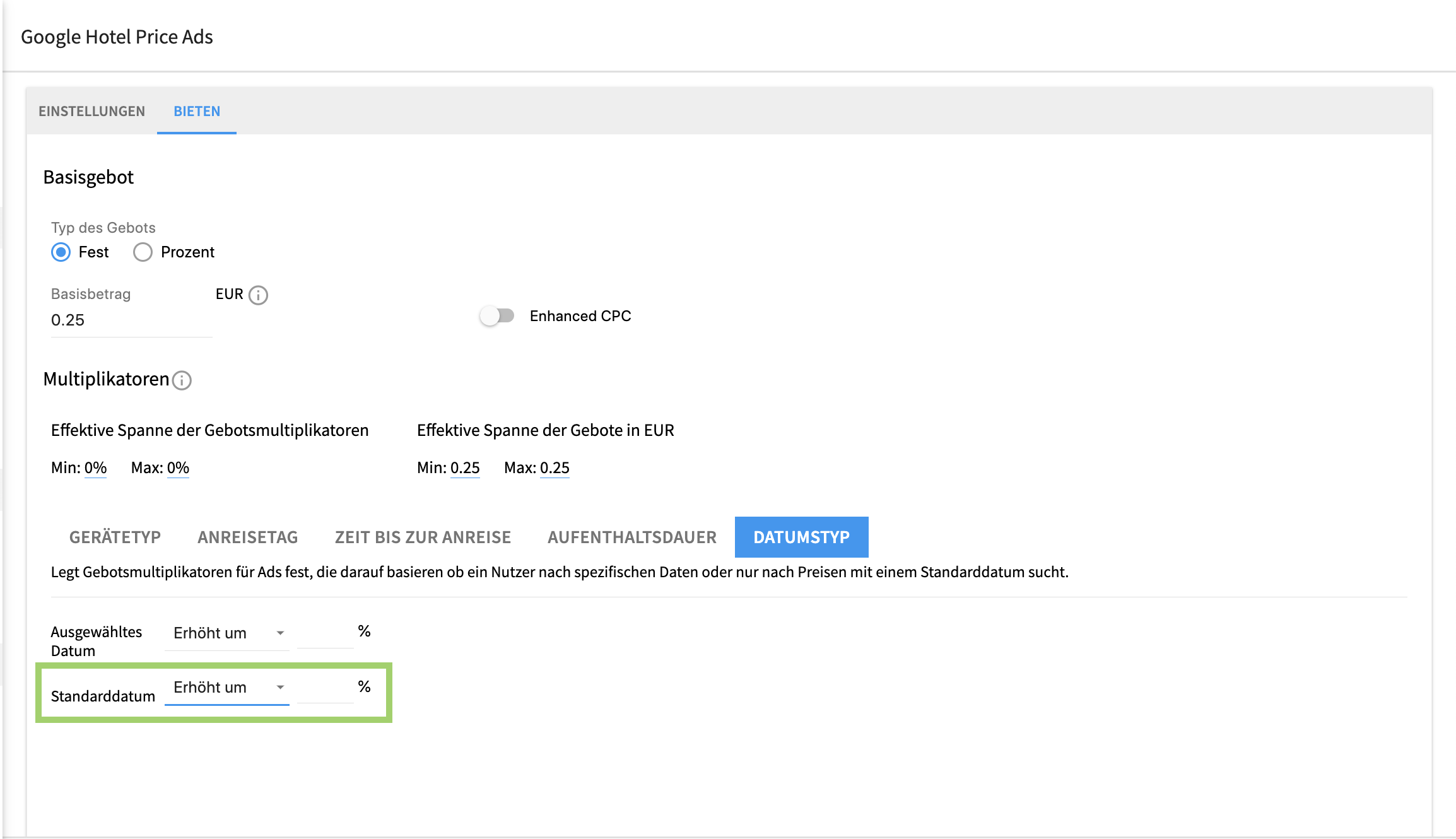
Task: Click the Effektive Spanne der Gebotsmultiplikatoren label
Action: pyautogui.click(x=210, y=430)
